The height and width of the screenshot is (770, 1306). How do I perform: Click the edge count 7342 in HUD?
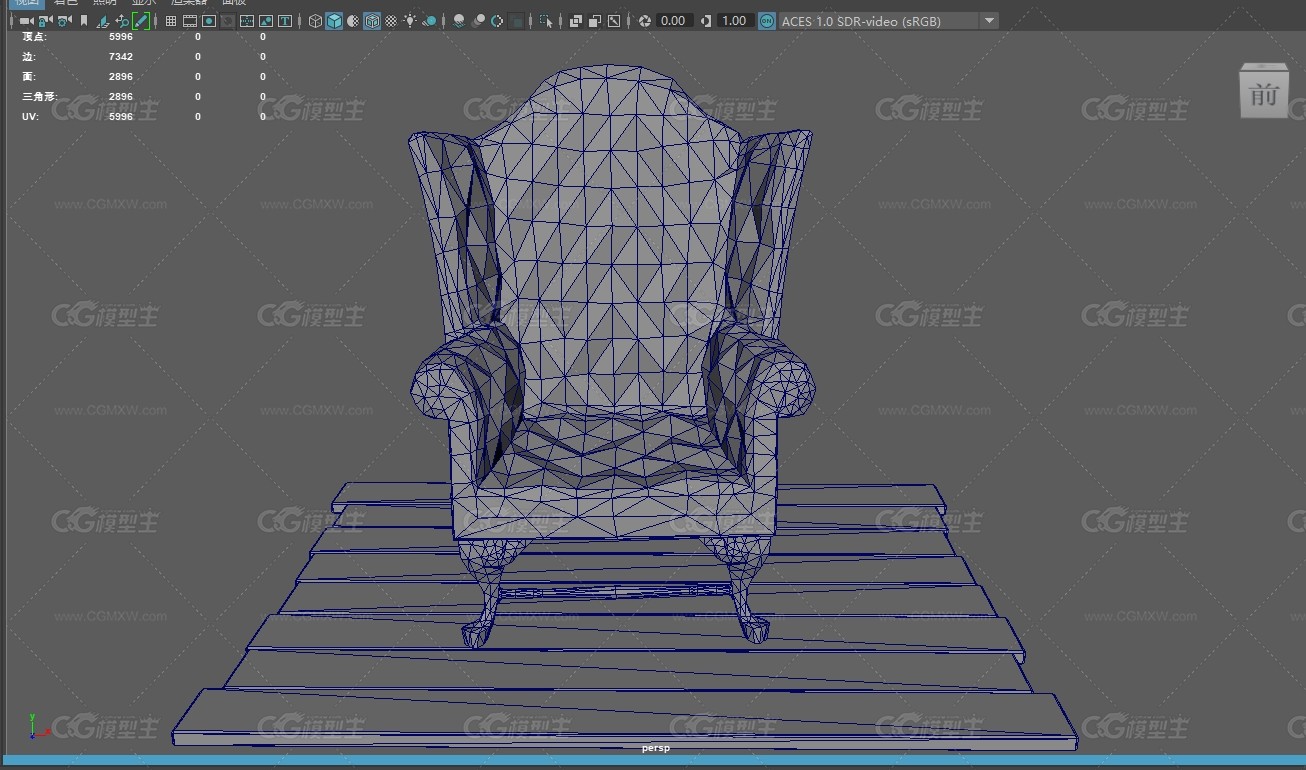click(120, 57)
